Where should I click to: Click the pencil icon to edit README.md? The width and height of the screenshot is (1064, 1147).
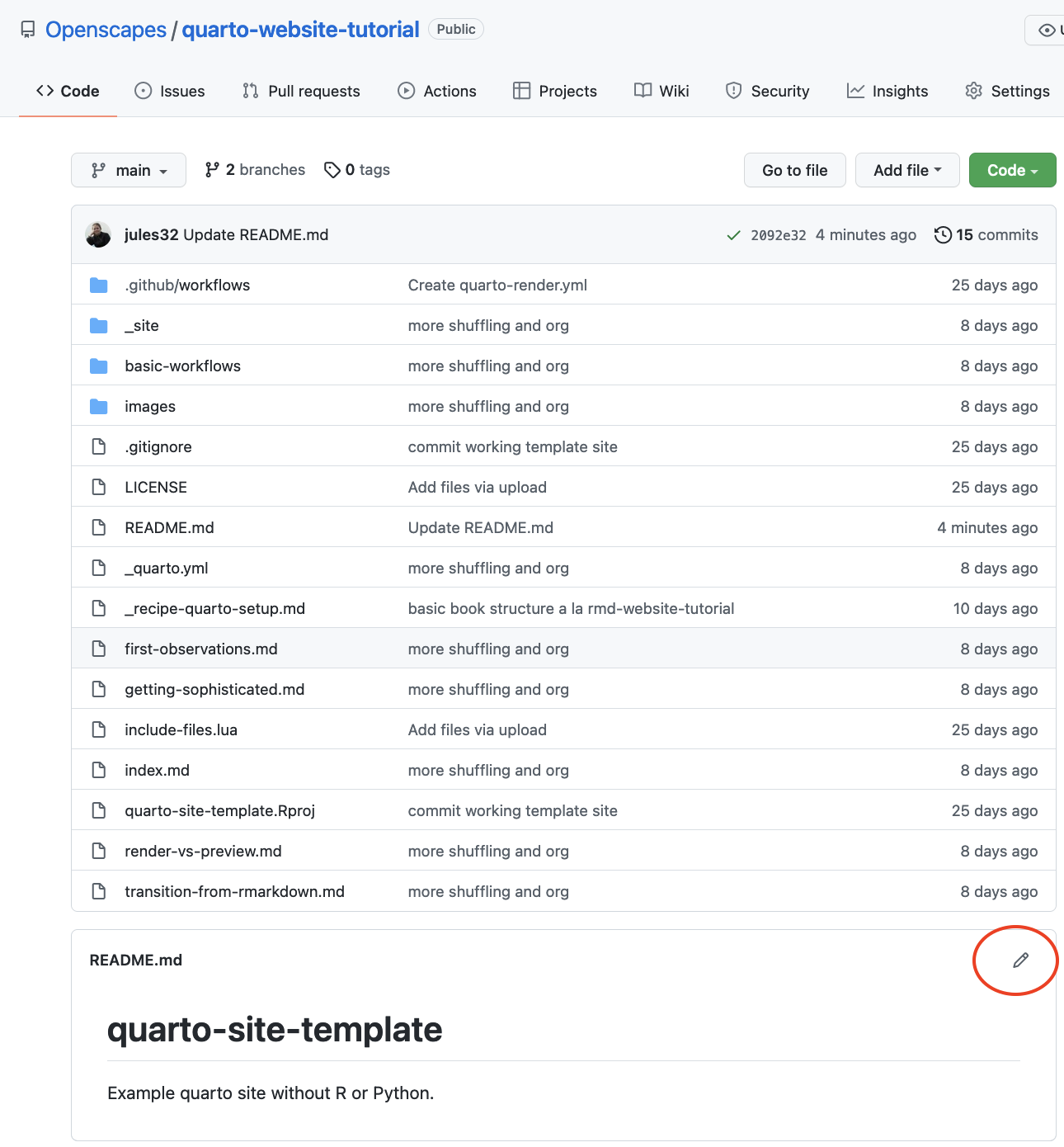pyautogui.click(x=1020, y=960)
